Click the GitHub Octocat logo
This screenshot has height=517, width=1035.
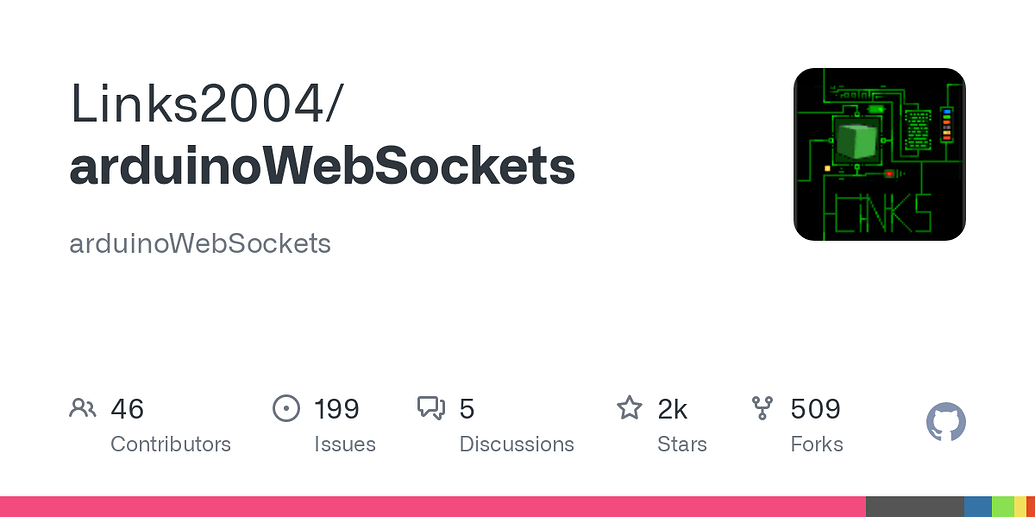tap(946, 423)
